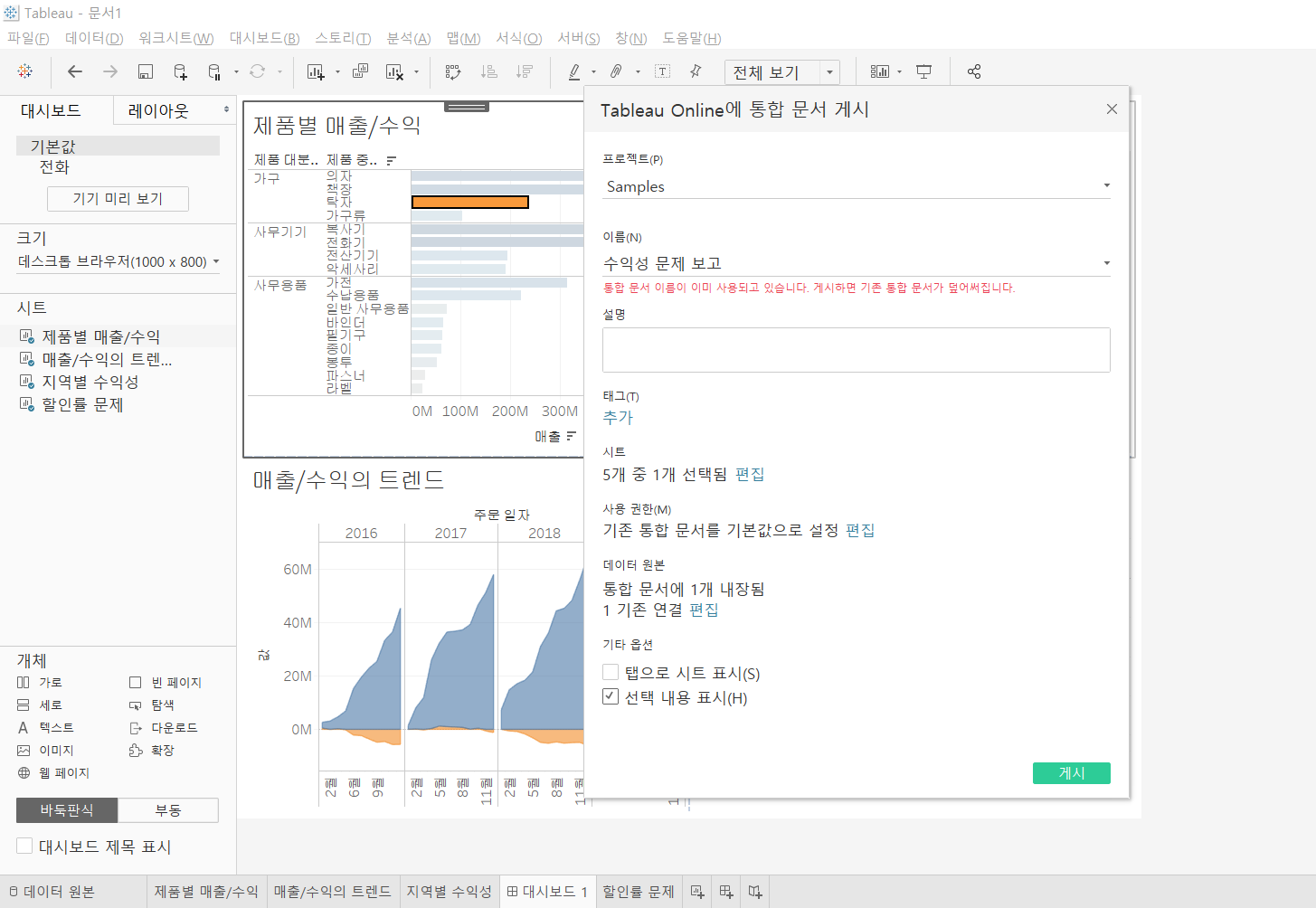
Task: Click the group members paperclip icon
Action: coord(616,71)
